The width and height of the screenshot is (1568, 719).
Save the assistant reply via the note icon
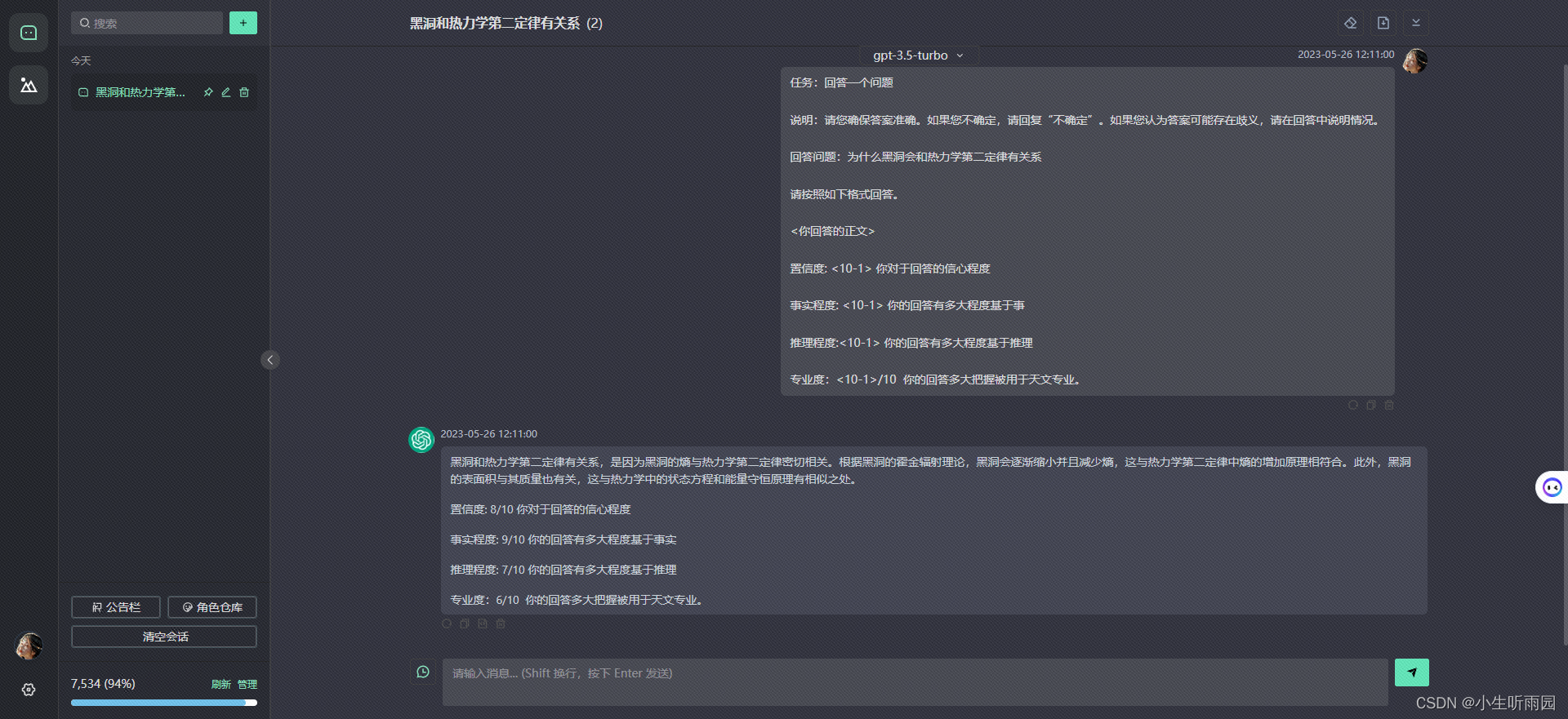pyautogui.click(x=483, y=624)
